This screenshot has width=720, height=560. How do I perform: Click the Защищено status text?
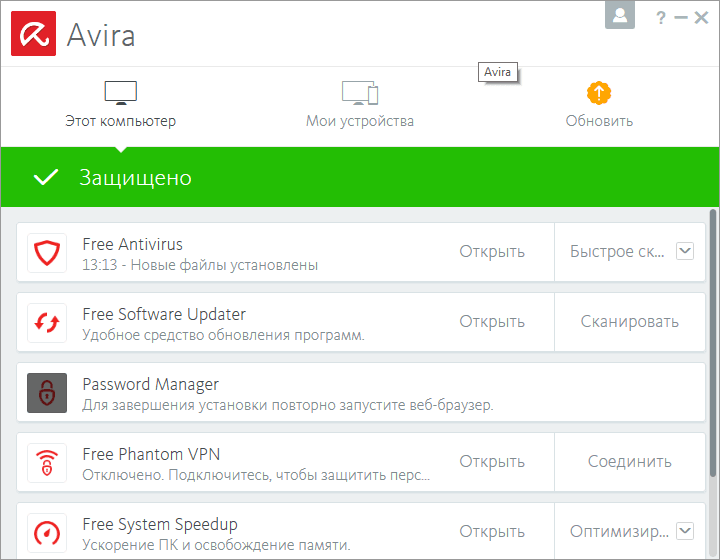pyautogui.click(x=135, y=178)
